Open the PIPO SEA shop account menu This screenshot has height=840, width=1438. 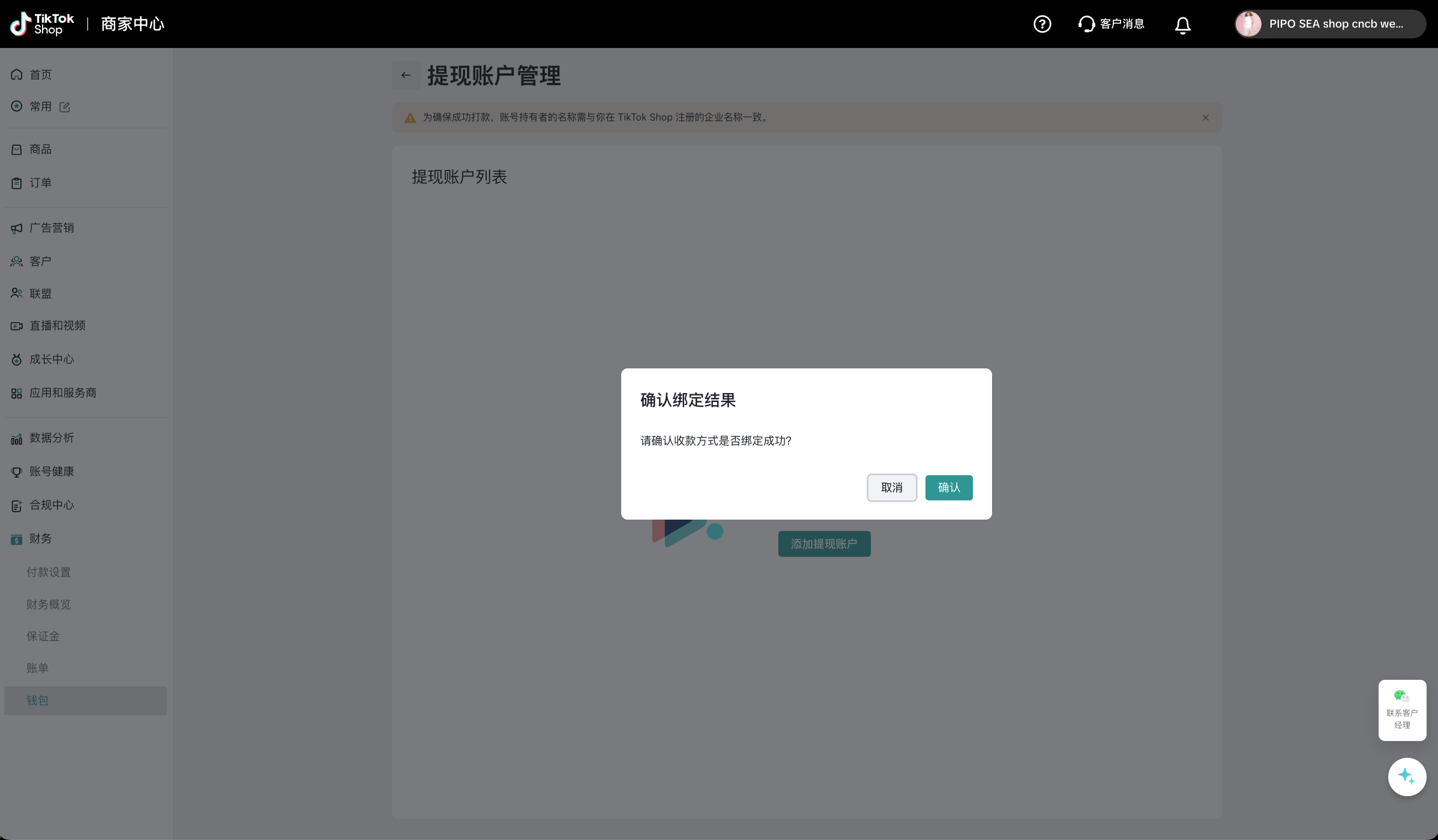[1329, 24]
